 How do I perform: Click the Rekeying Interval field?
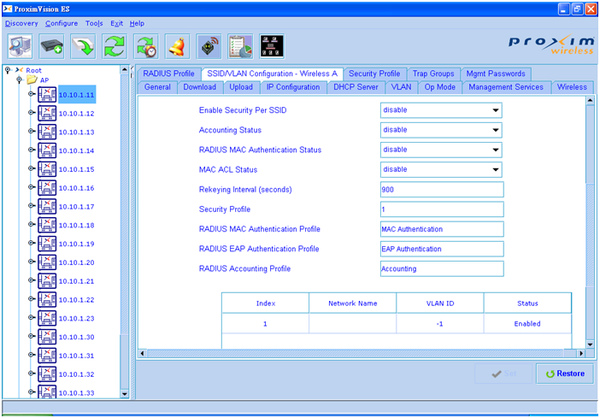442,189
